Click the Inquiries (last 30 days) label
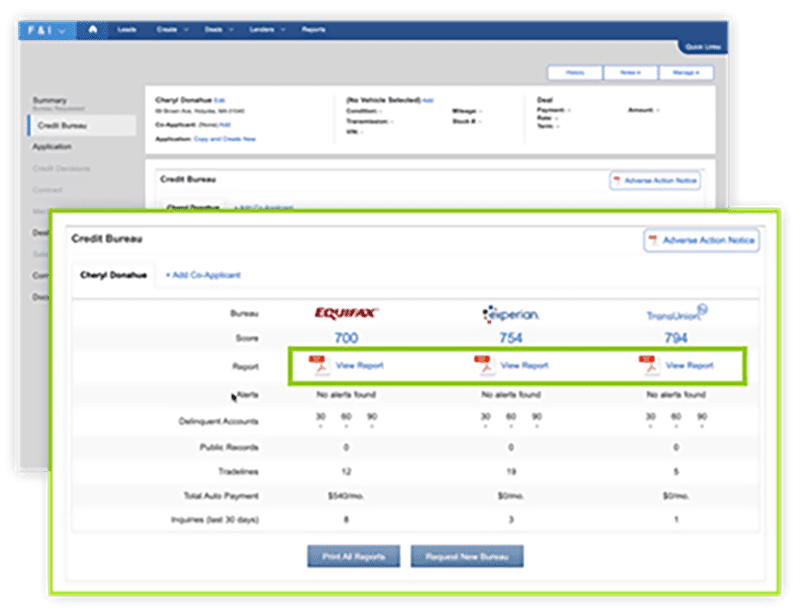800x615 pixels. pyautogui.click(x=215, y=520)
